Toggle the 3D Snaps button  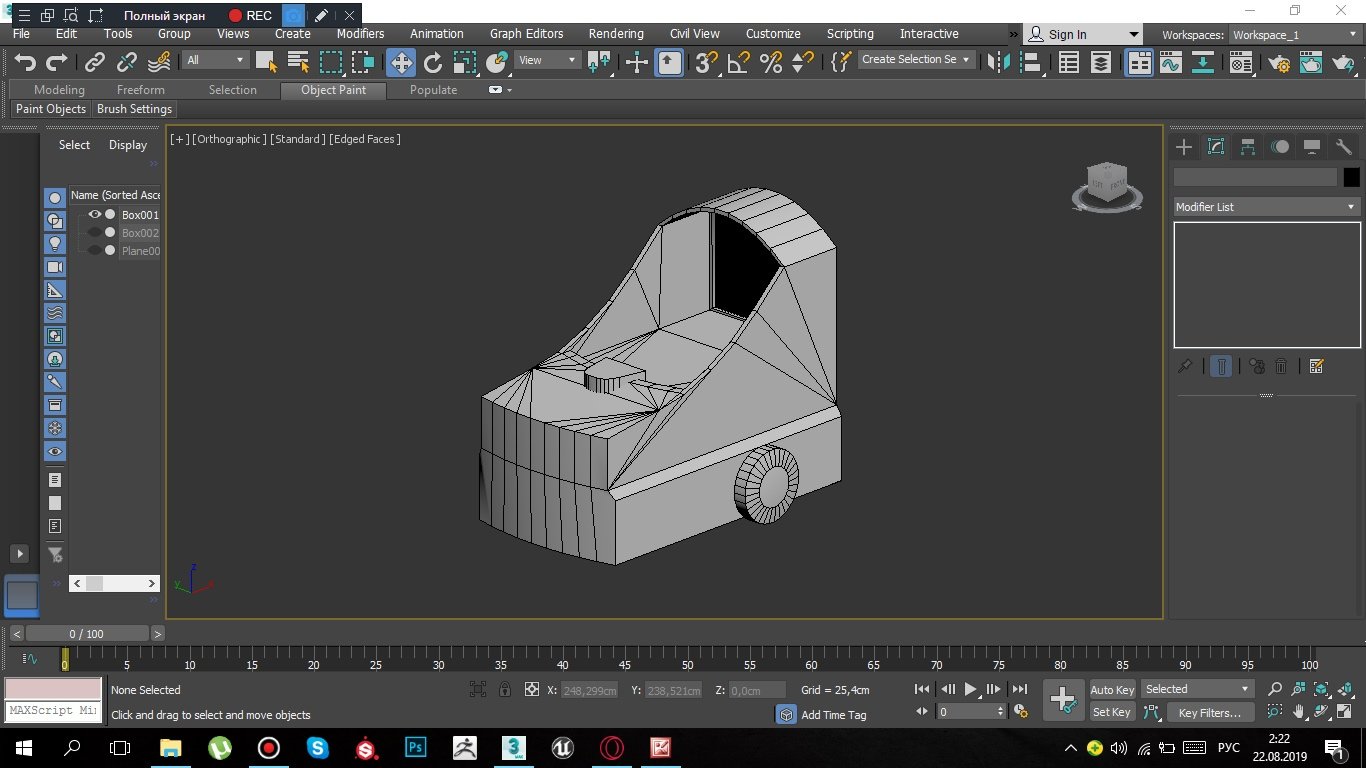pos(707,63)
